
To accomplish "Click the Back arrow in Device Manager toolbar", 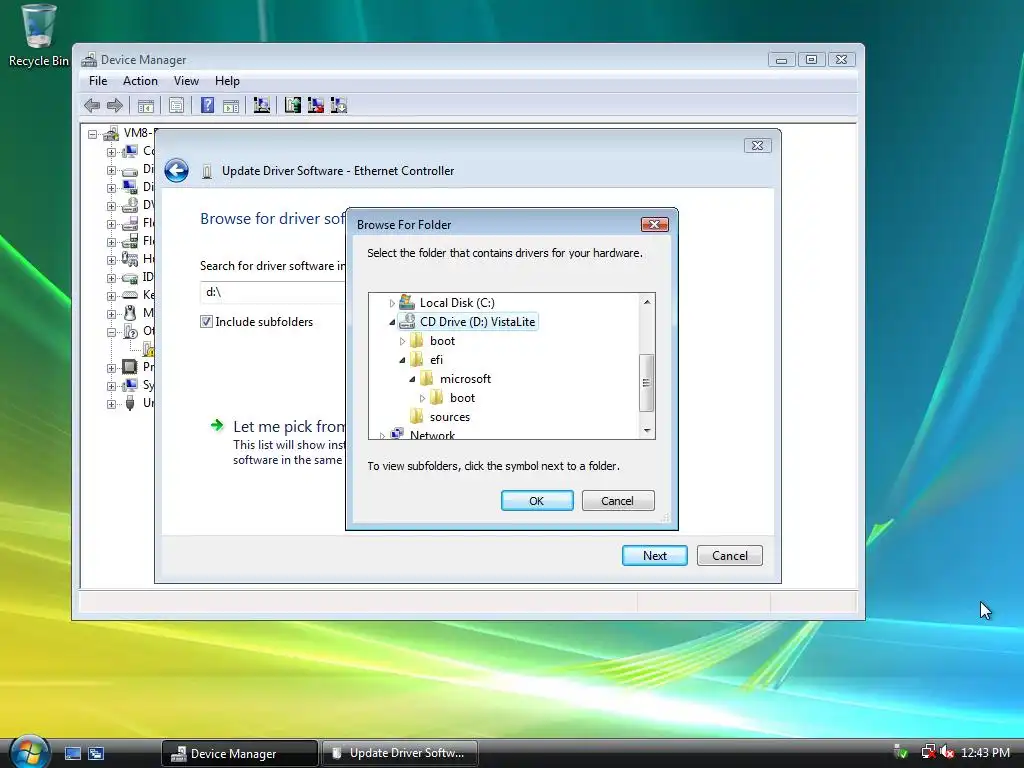I will pyautogui.click(x=92, y=105).
